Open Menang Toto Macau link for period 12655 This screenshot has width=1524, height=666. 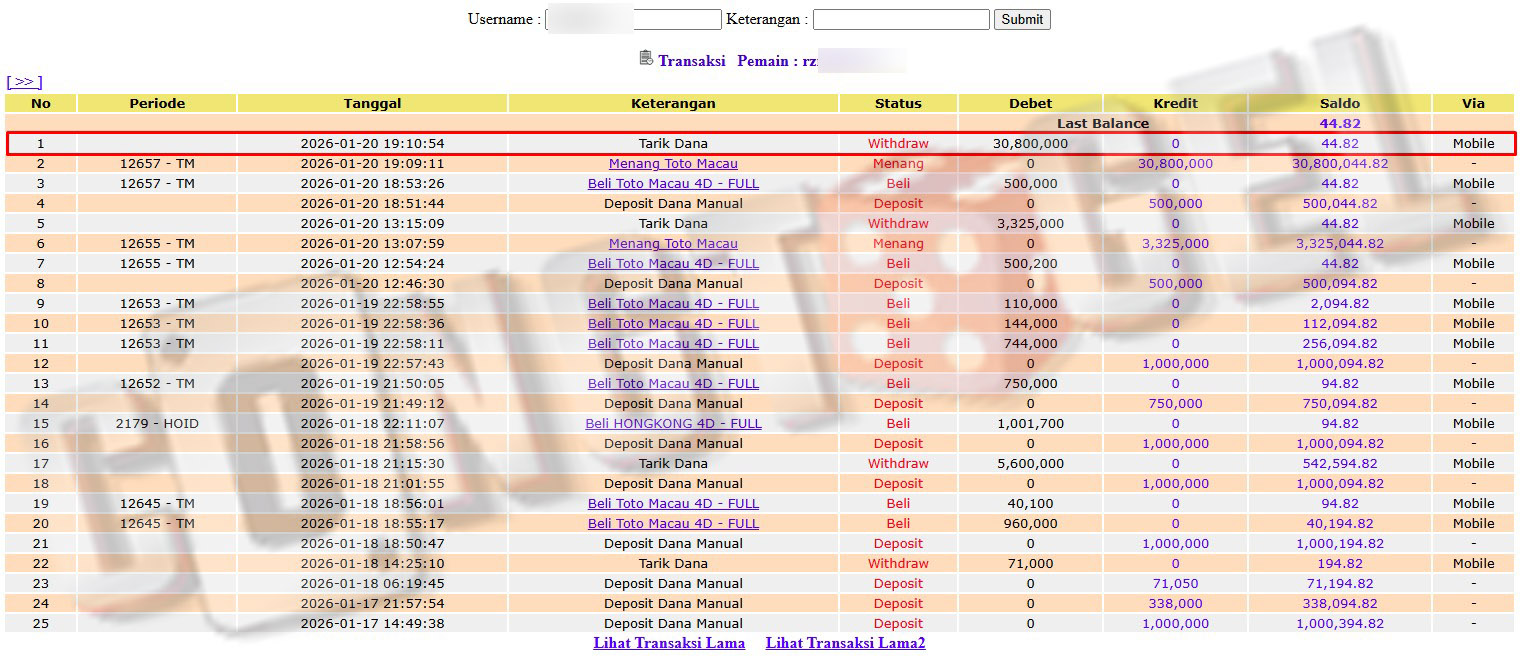coord(673,244)
